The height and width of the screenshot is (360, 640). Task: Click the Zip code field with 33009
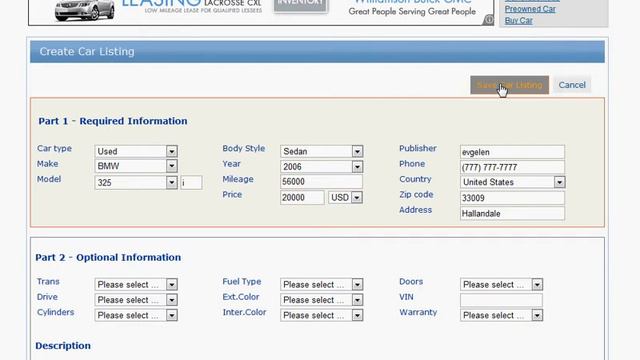(x=512, y=198)
